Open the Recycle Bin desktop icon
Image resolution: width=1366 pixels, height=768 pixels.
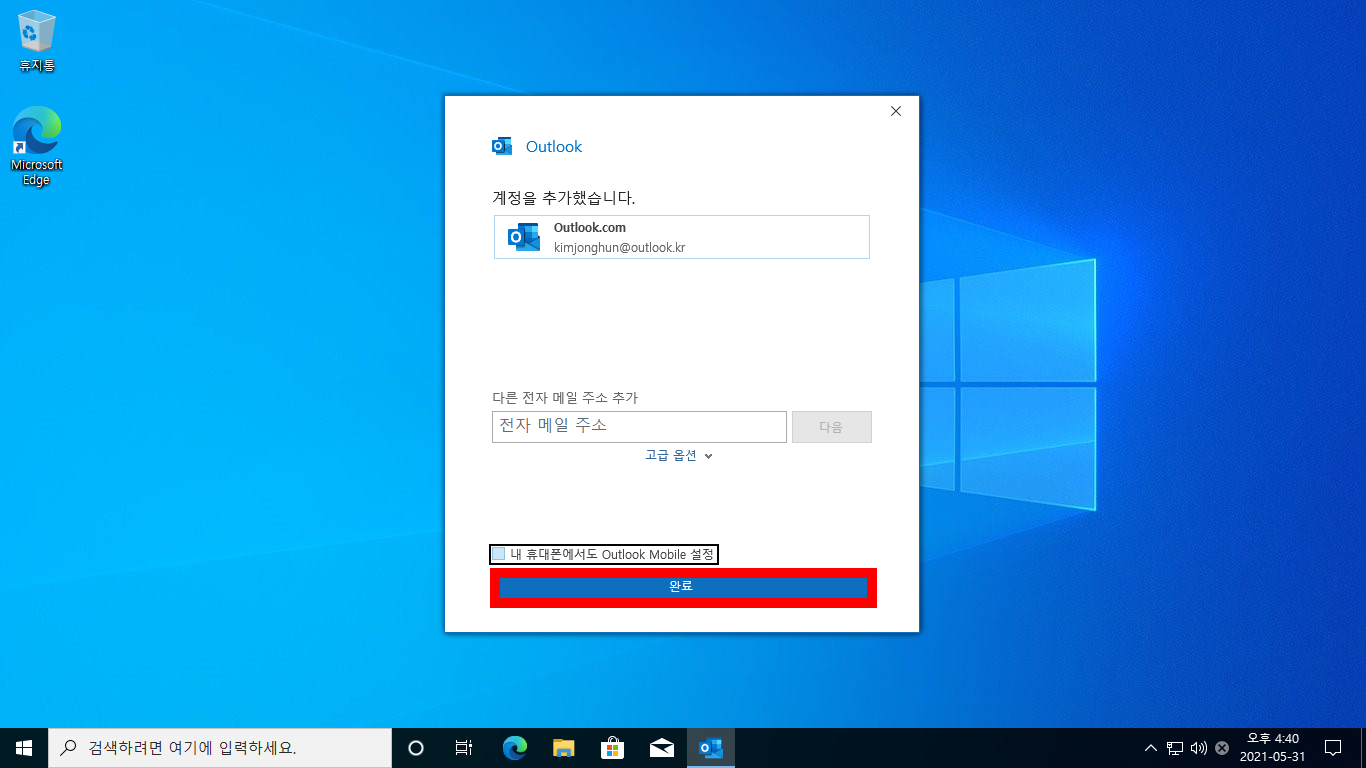tap(37, 41)
